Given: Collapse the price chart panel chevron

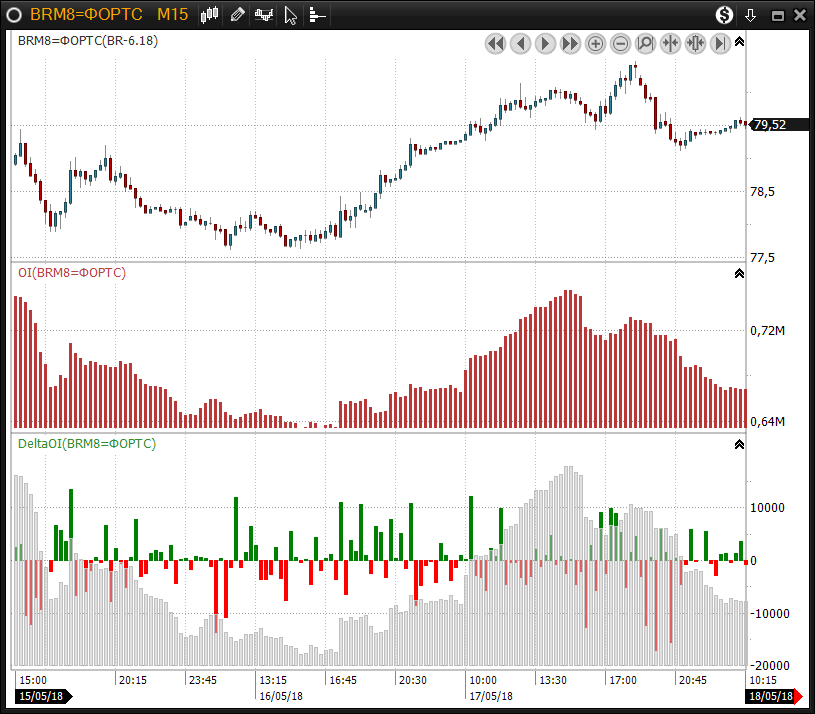Looking at the screenshot, I should 739,42.
